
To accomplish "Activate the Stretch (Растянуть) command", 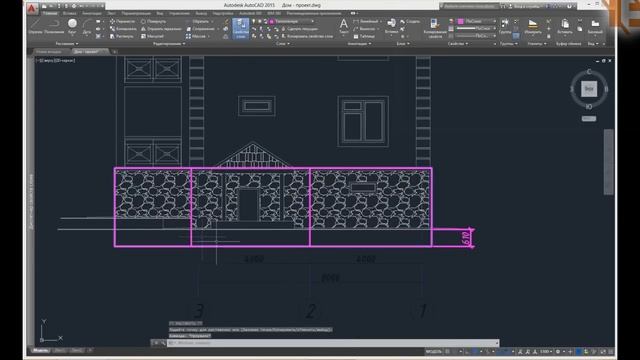I will click(x=122, y=36).
